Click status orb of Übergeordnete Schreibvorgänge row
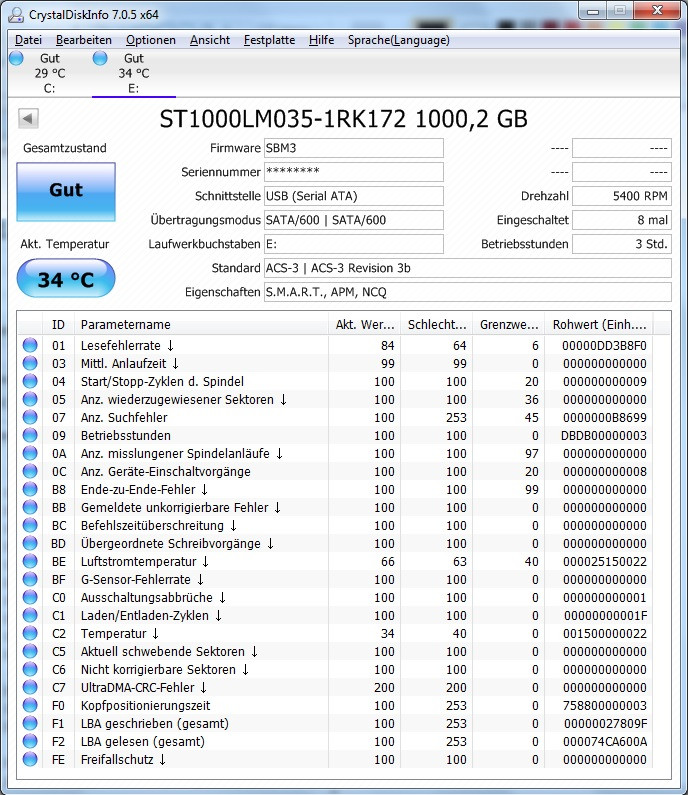 pos(30,544)
